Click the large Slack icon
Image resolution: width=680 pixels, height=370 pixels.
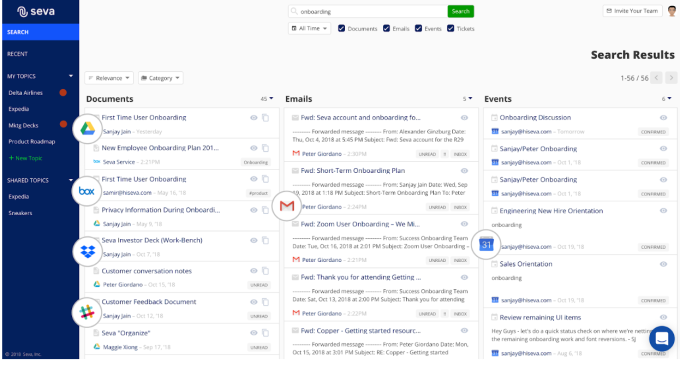(x=87, y=312)
